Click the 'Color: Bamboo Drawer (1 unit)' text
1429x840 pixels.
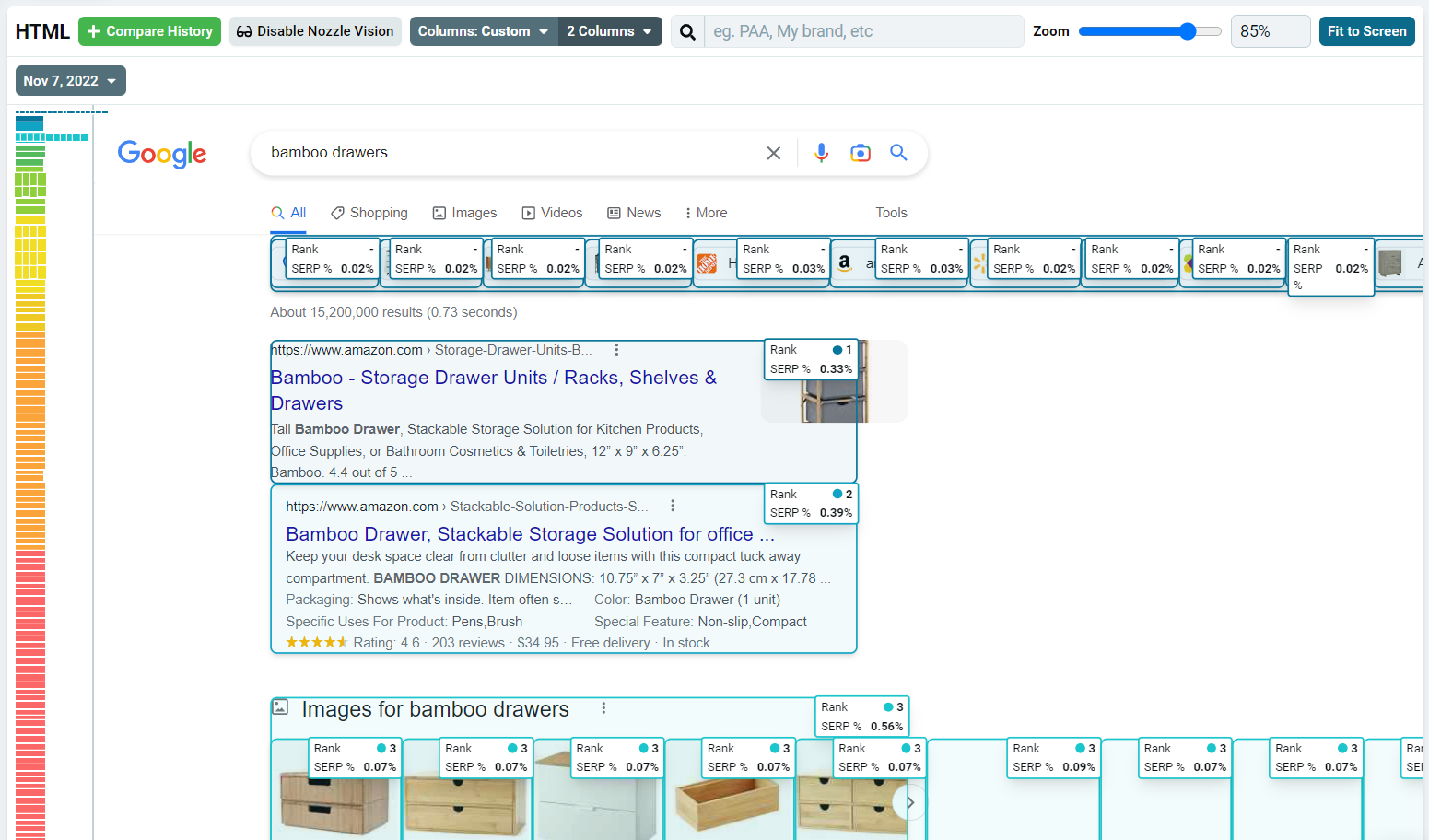[x=687, y=600]
